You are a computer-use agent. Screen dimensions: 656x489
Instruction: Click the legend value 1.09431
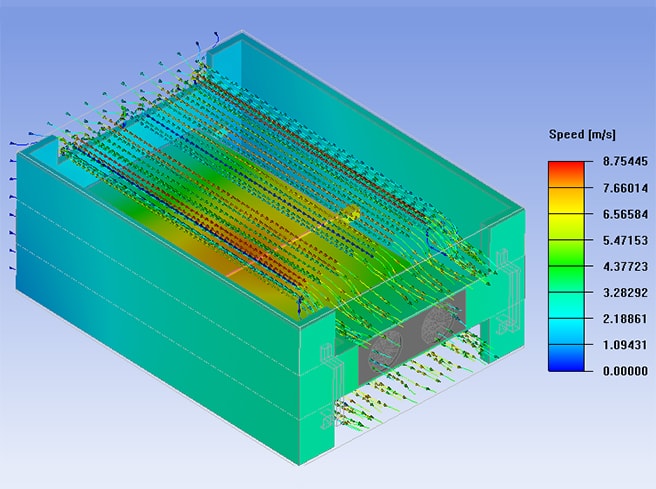(625, 345)
